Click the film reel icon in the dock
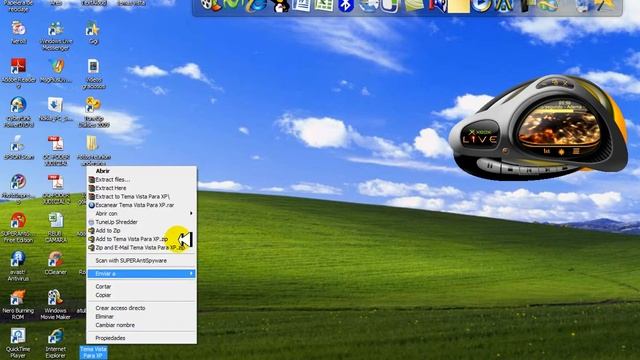The width and height of the screenshot is (640, 360). point(211,5)
